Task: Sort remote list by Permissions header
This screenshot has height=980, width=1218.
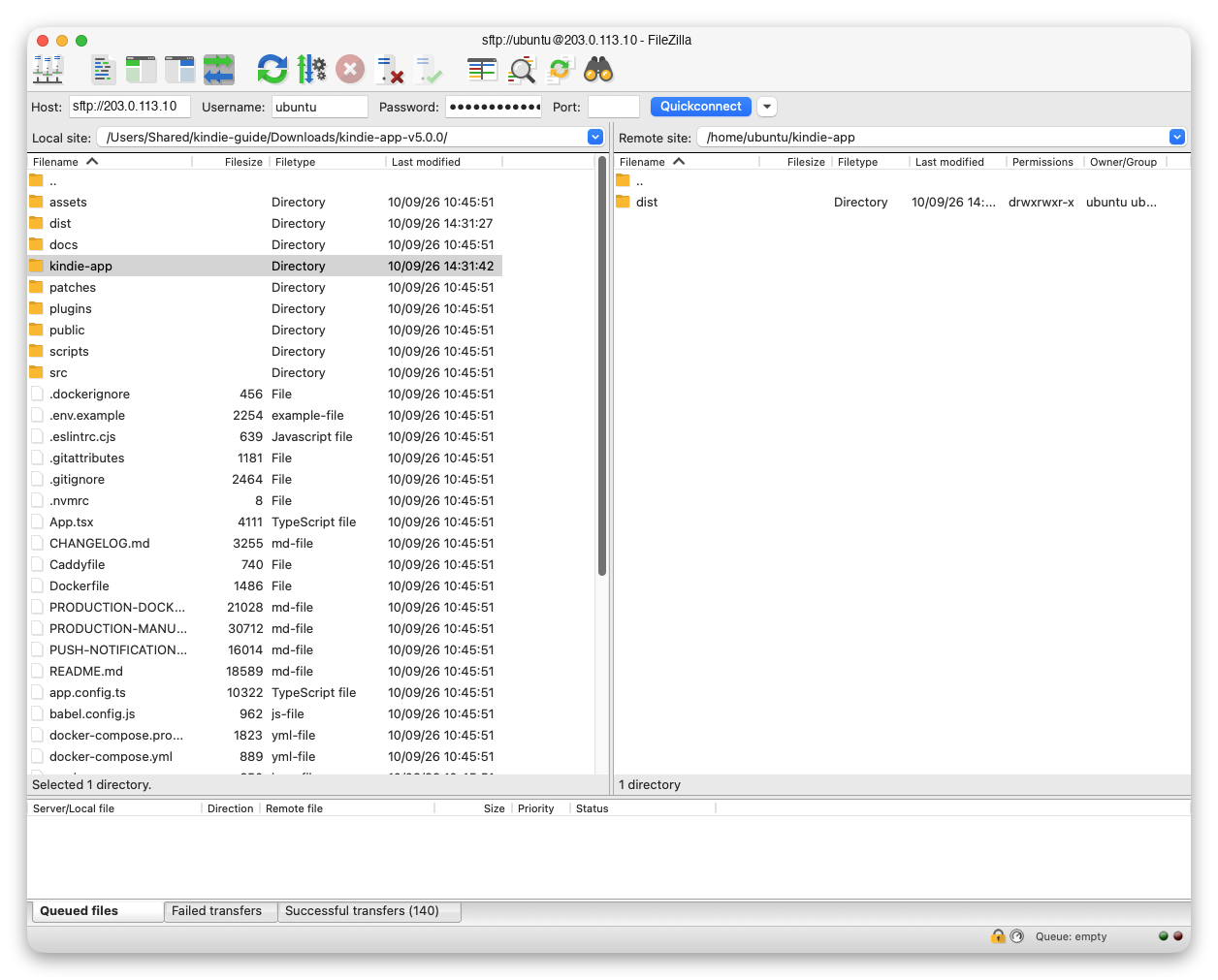Action: coord(1044,162)
